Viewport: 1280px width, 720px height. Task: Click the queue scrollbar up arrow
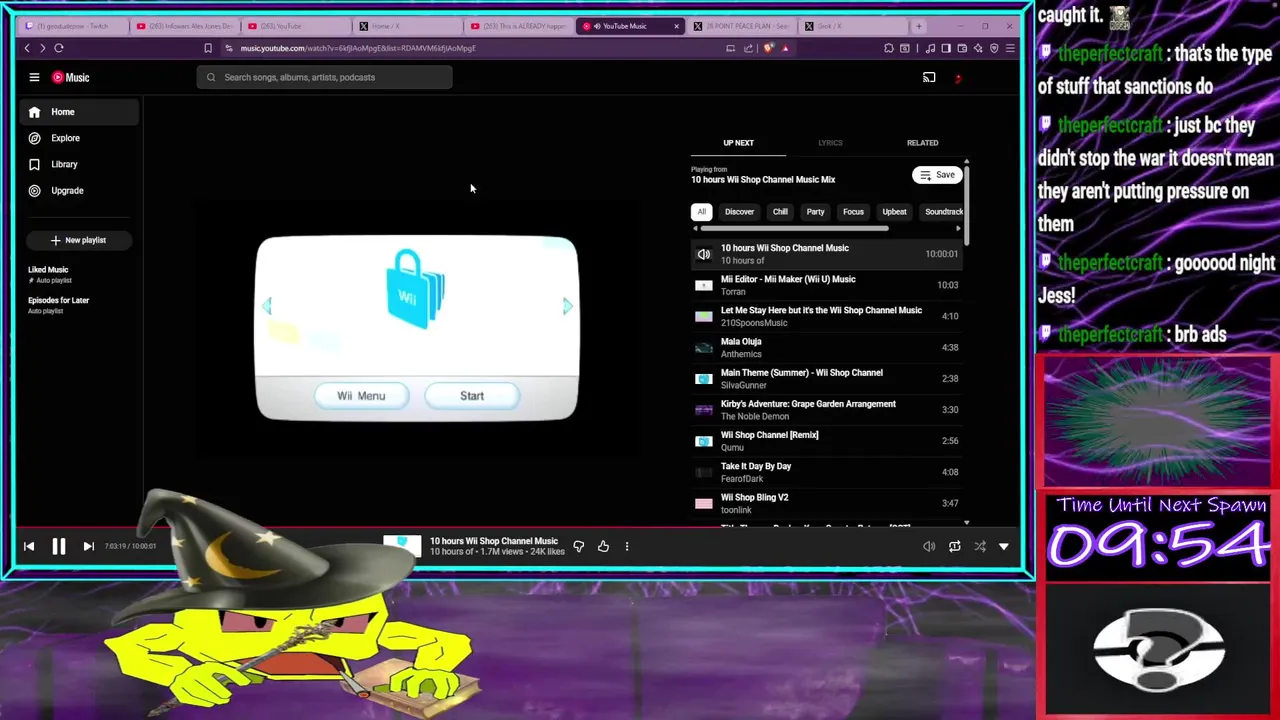(x=967, y=162)
